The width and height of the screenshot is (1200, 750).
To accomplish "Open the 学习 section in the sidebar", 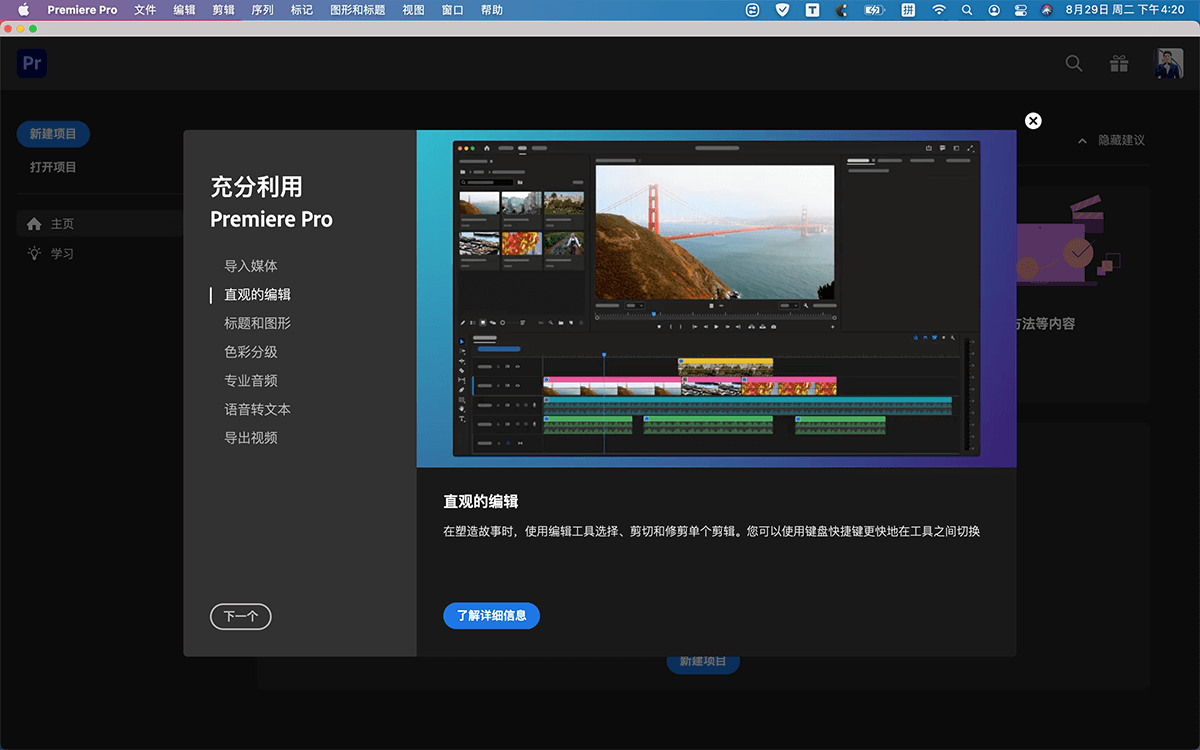I will [50, 253].
